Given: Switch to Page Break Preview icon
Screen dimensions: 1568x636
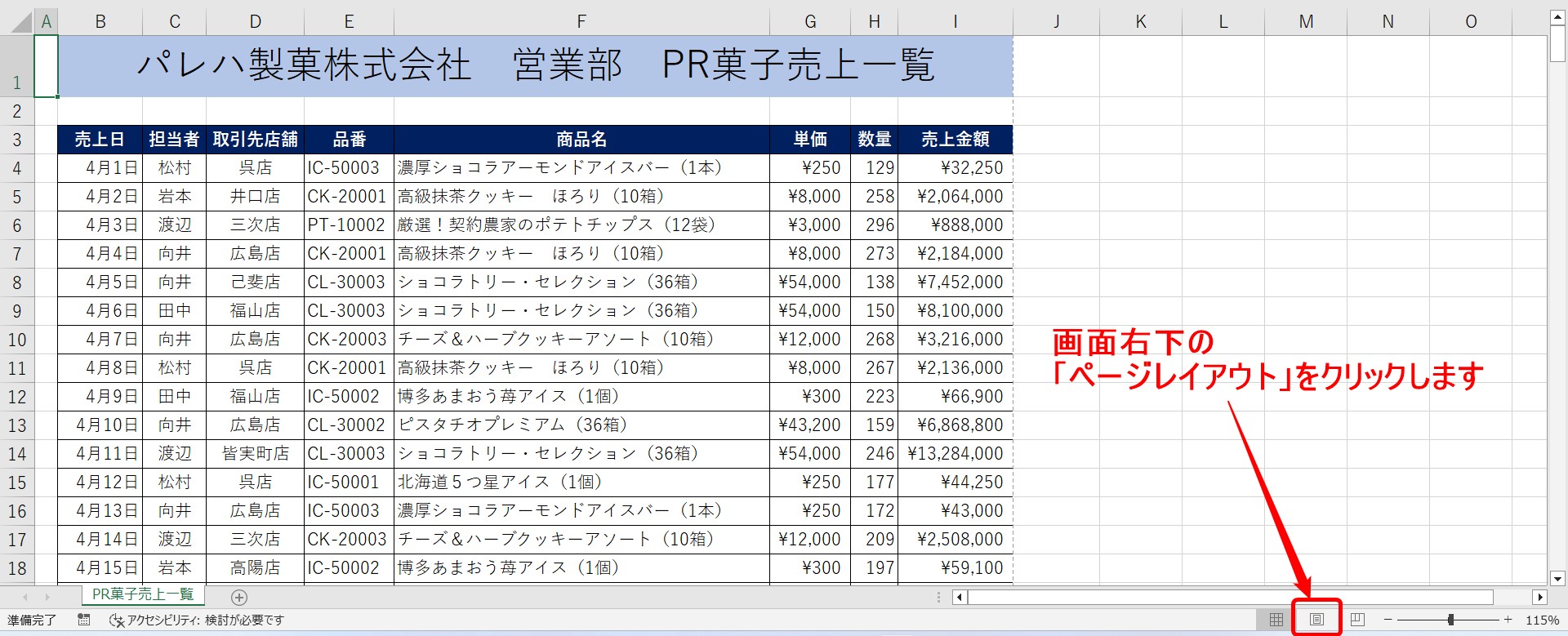Looking at the screenshot, I should coord(1357,620).
